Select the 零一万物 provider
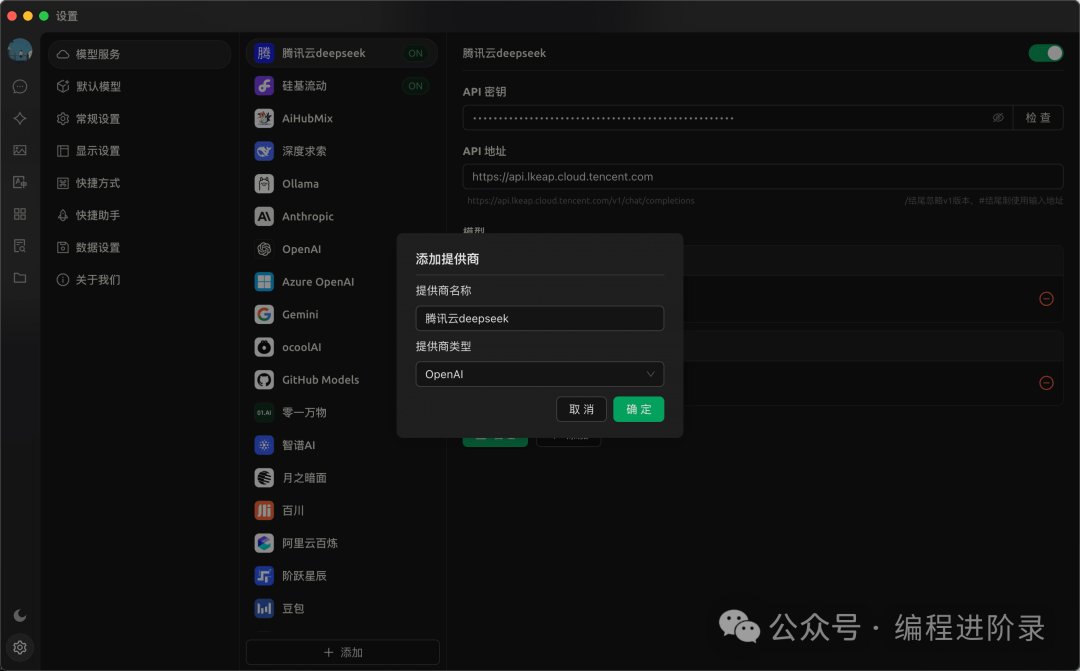The width and height of the screenshot is (1080, 671). (321, 413)
